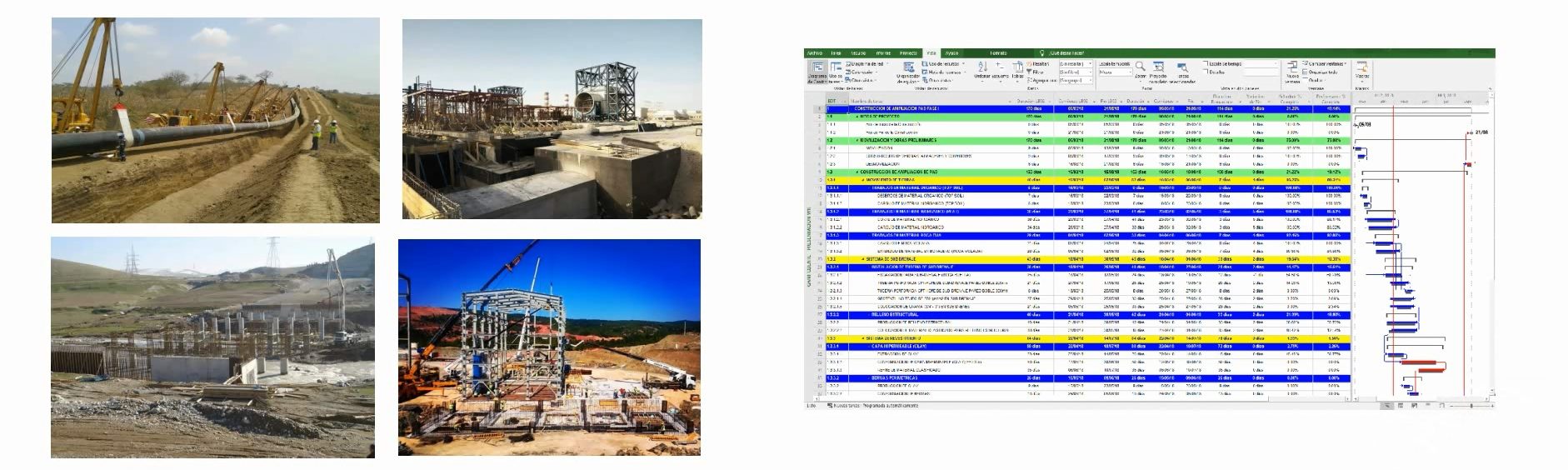Toggle the Detalles checkbox
The height and width of the screenshot is (470, 1568).
[x=1206, y=72]
